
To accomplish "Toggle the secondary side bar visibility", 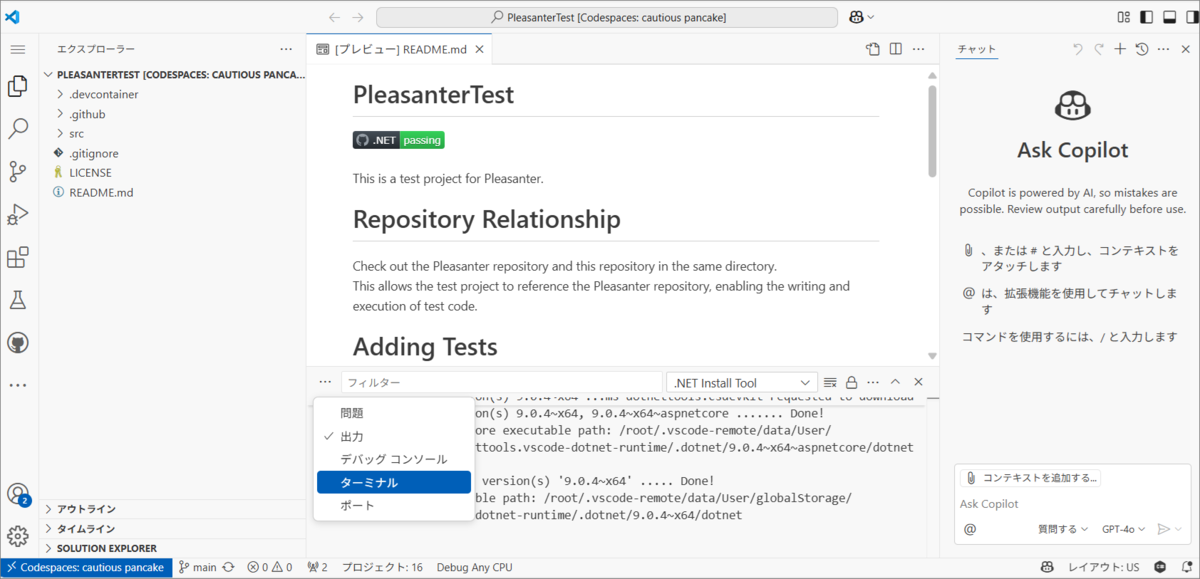I will [1190, 17].
